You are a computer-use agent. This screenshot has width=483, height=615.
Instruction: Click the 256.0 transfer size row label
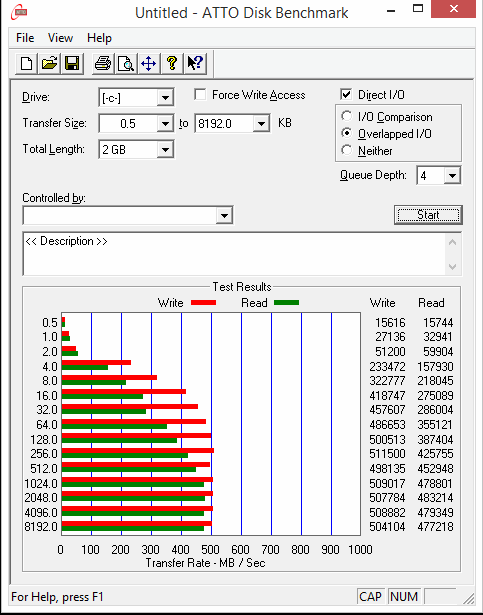click(x=44, y=454)
